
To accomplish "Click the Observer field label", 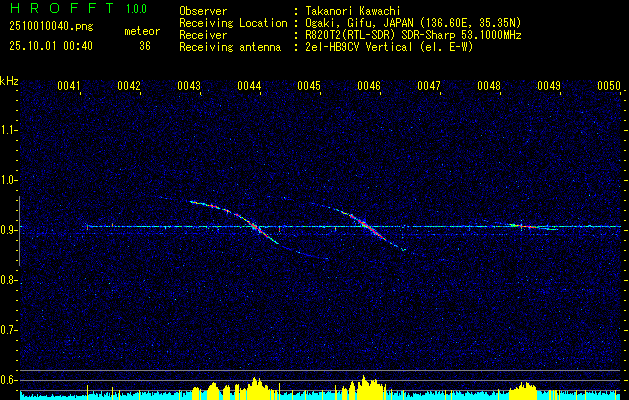I will point(203,11).
